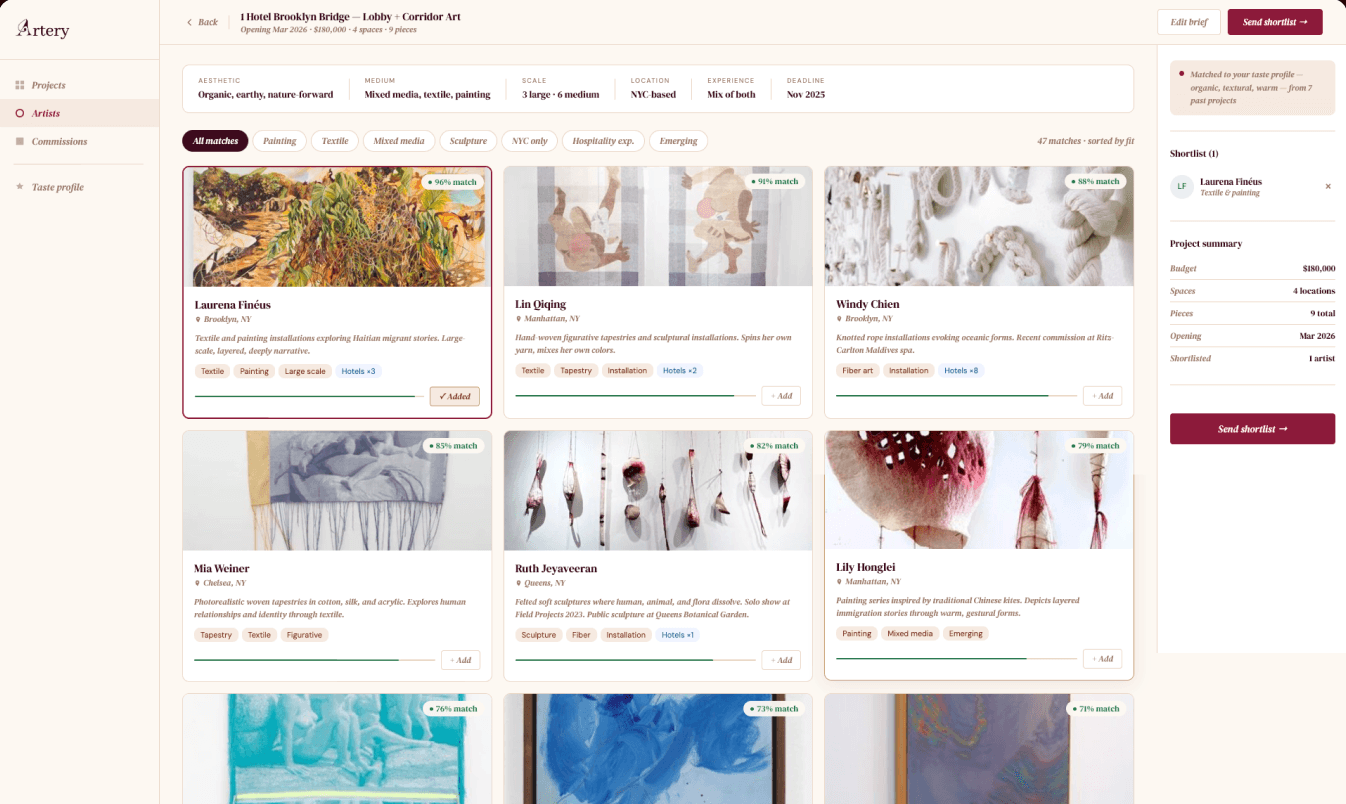The height and width of the screenshot is (804, 1346).
Task: Toggle the NYC only filter
Action: [x=529, y=141]
